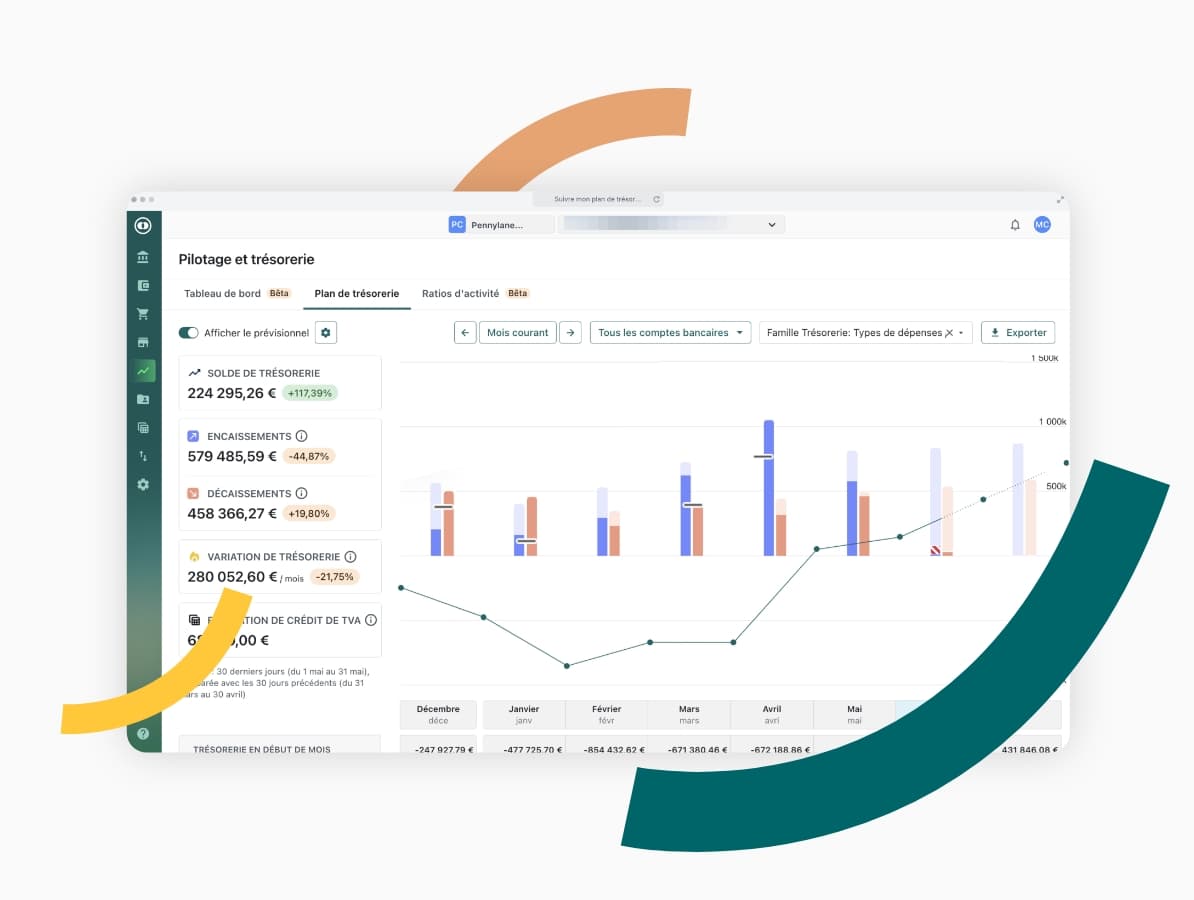Open the storefront icon in the sidebar
Image resolution: width=1194 pixels, height=900 pixels.
coord(143,342)
